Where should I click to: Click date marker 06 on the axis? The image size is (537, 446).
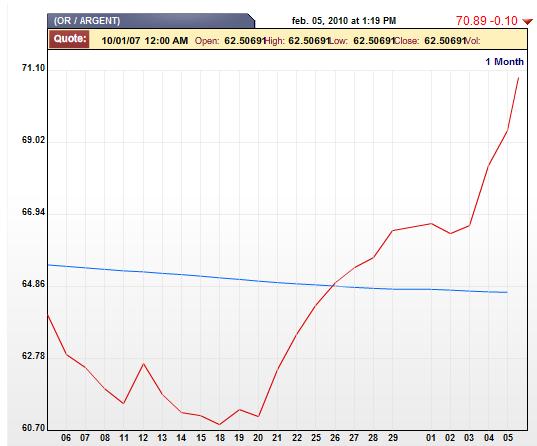66,438
